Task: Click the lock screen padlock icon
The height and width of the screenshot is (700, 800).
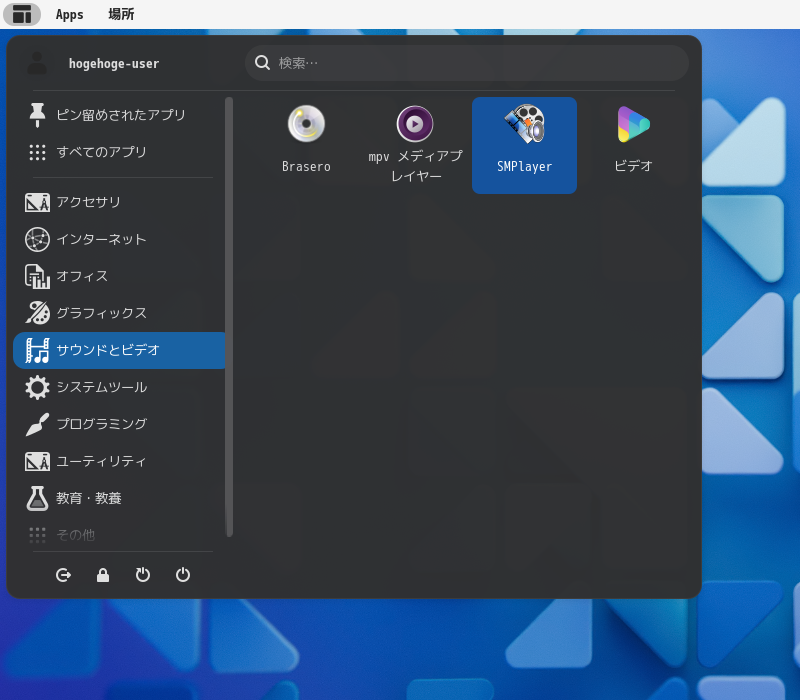Action: coord(103,575)
